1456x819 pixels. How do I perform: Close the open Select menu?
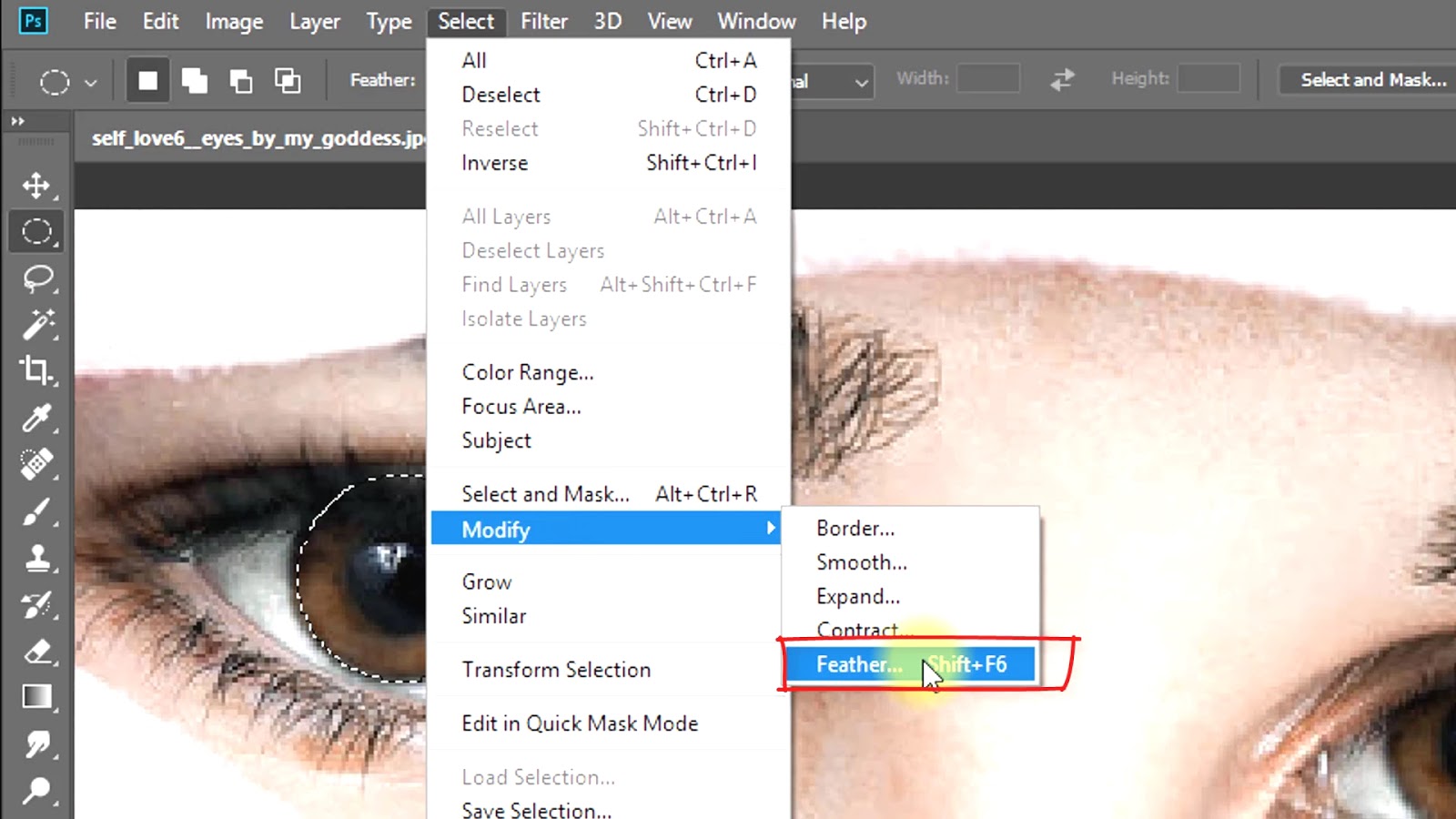pos(466,21)
